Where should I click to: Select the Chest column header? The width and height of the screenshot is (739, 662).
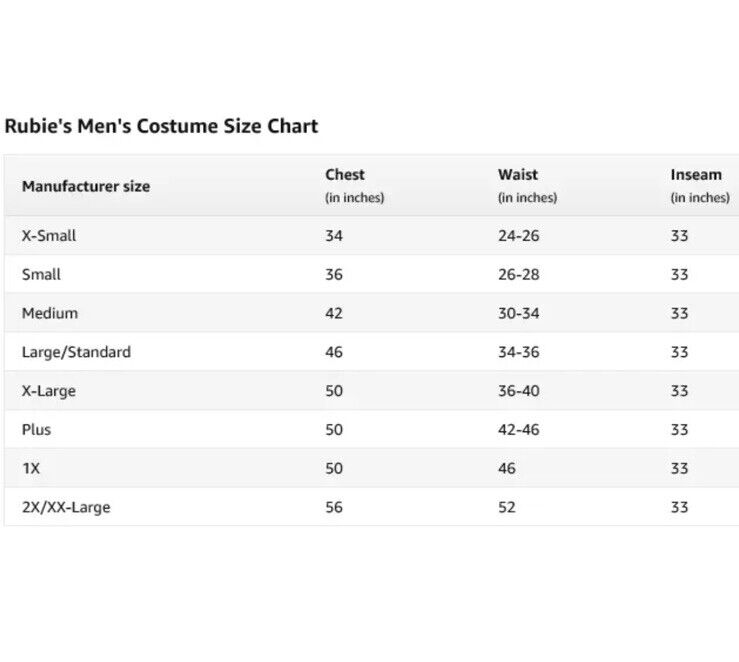pos(345,175)
